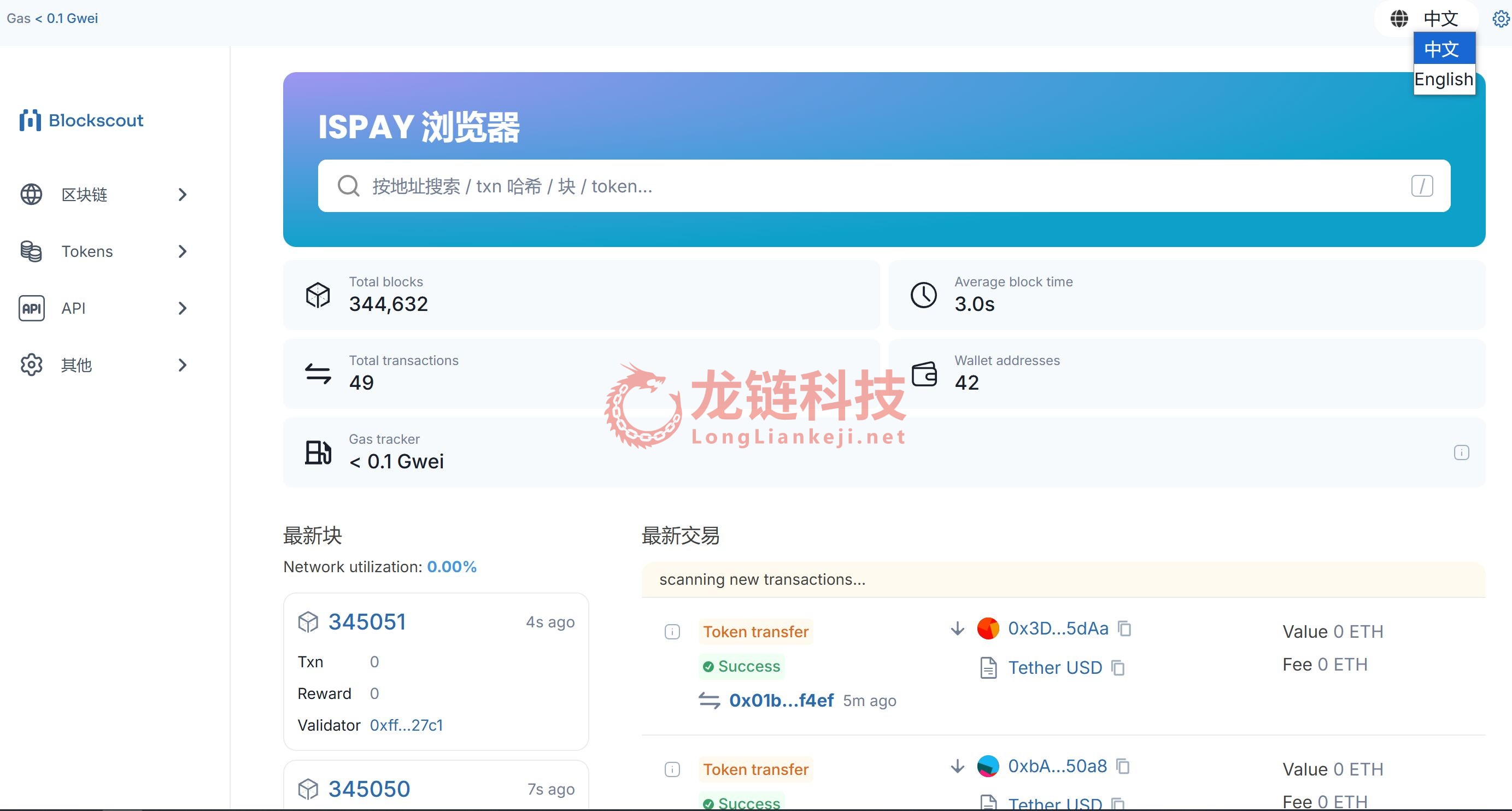The width and height of the screenshot is (1512, 811).
Task: Select English in language list
Action: pos(1444,79)
